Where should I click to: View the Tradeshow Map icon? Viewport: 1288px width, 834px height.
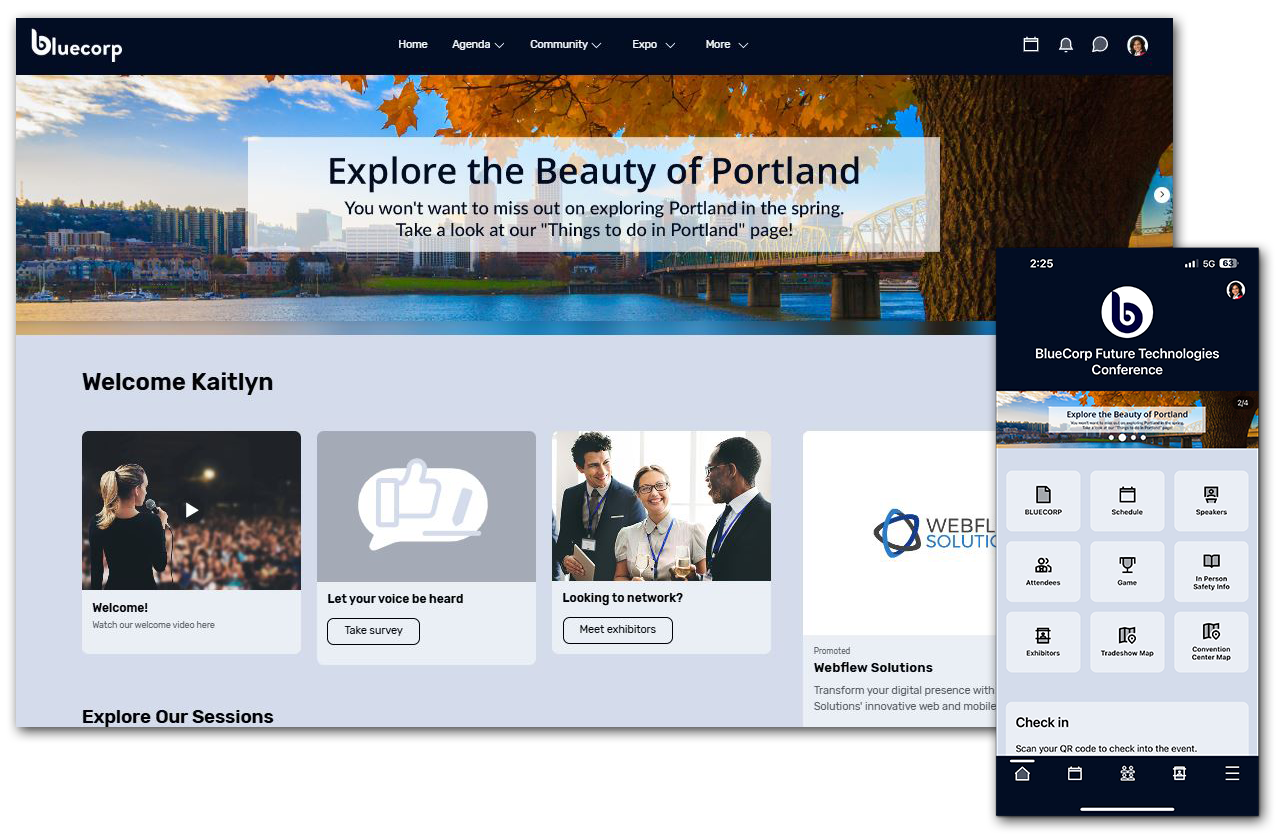pyautogui.click(x=1127, y=641)
